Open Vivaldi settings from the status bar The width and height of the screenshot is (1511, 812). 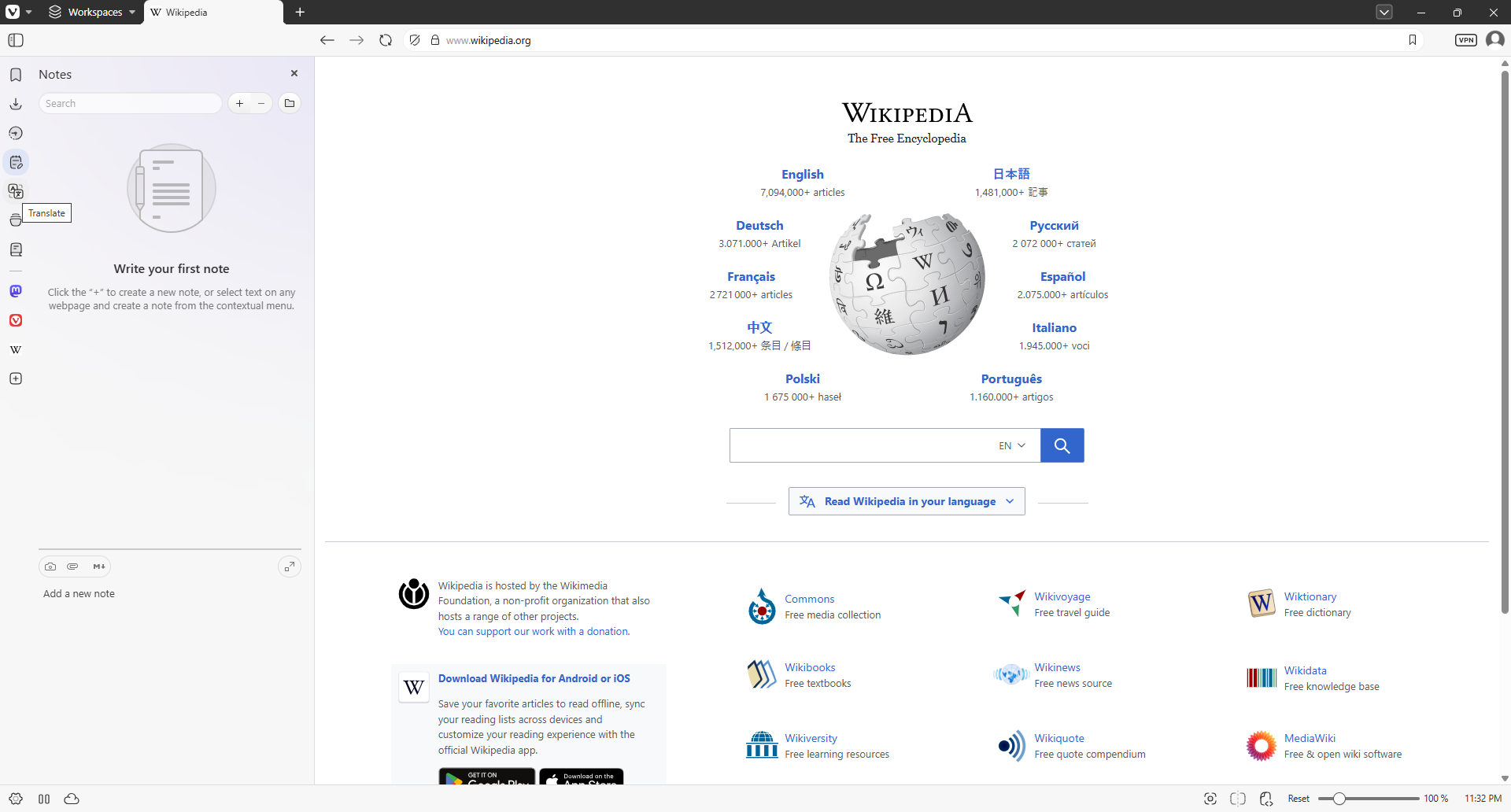[16, 799]
